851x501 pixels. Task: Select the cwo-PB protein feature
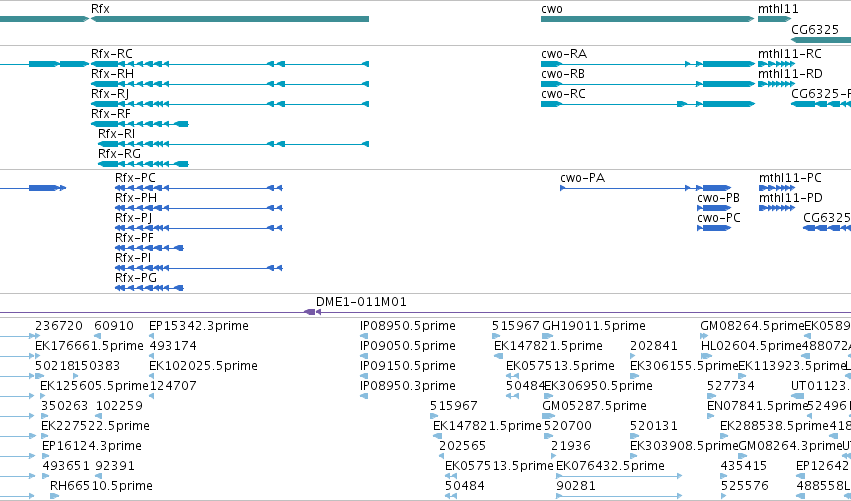click(714, 208)
